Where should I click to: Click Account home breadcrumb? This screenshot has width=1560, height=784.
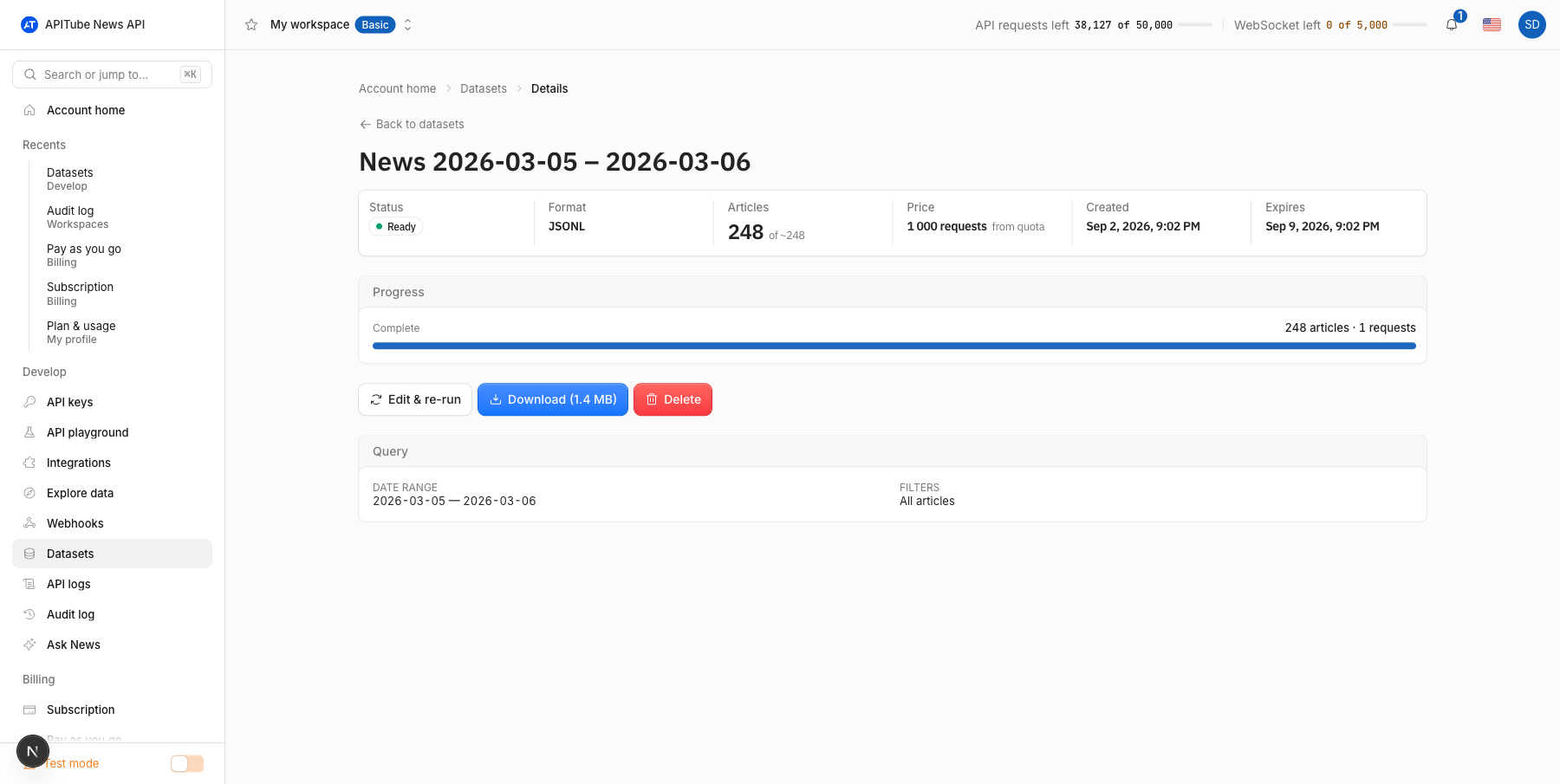point(397,88)
